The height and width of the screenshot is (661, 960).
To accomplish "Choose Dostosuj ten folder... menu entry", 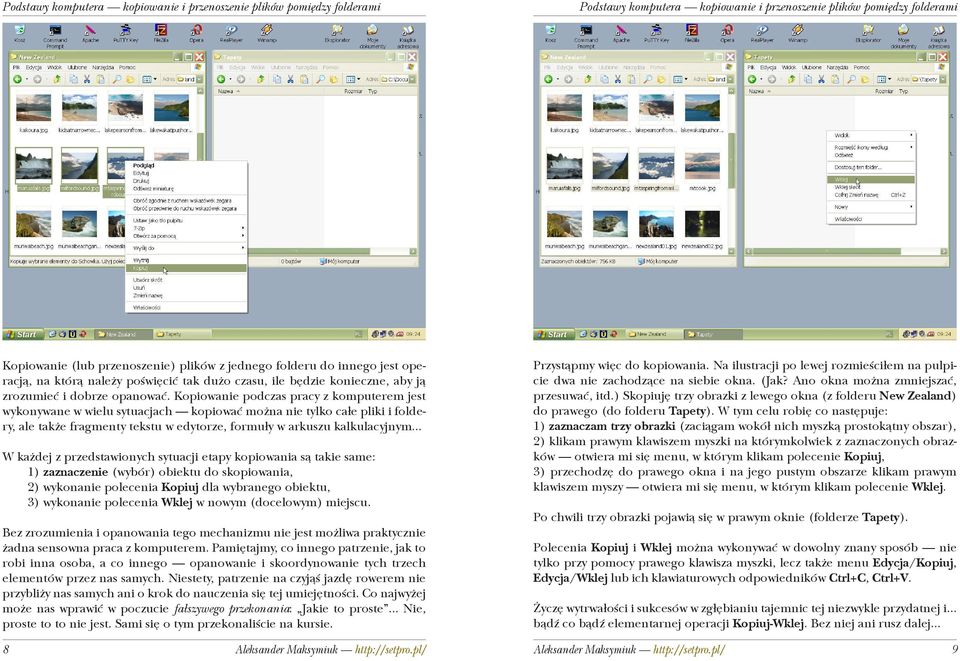I will coord(871,167).
